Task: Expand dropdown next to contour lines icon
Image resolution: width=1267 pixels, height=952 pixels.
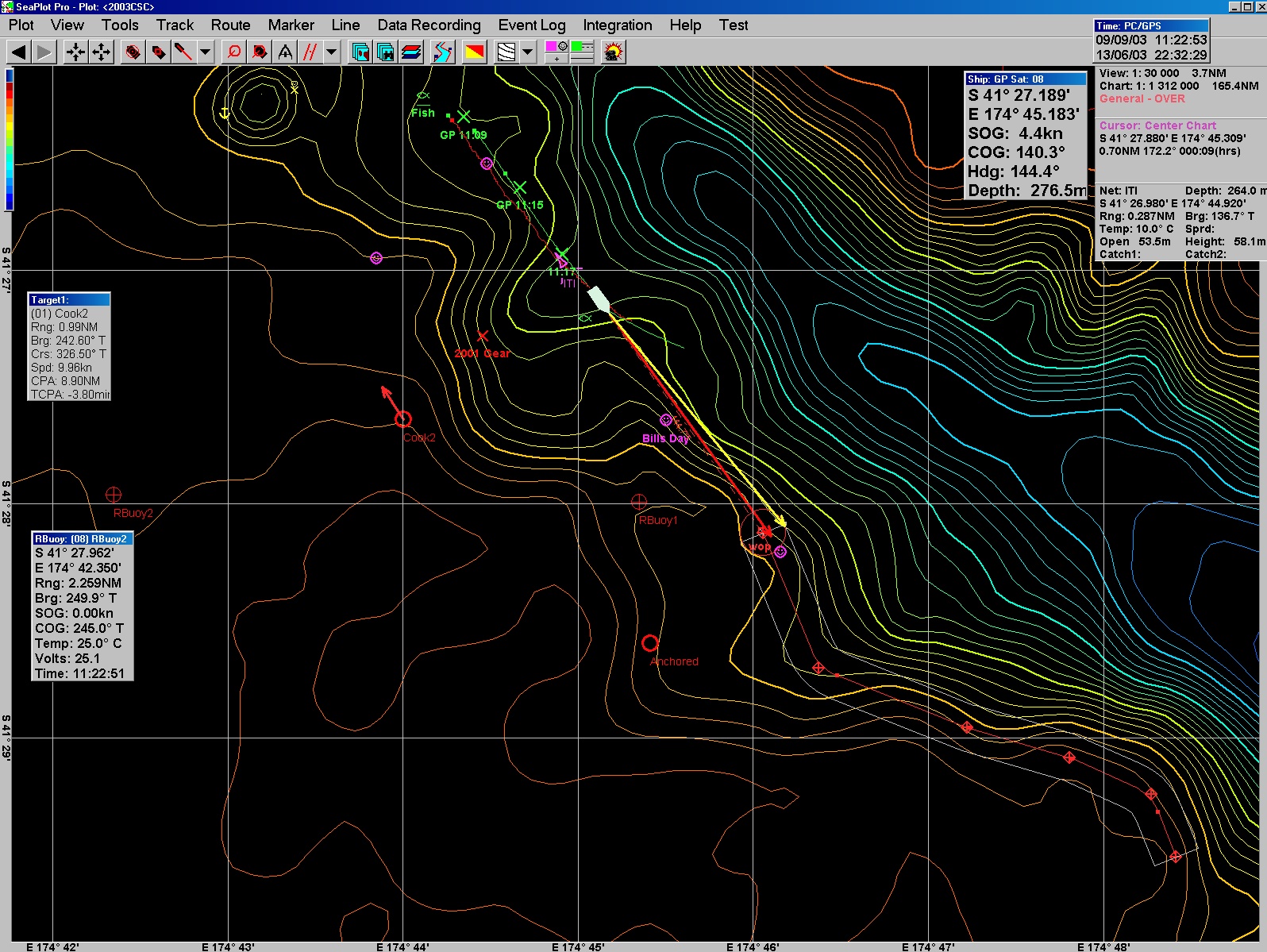Action: point(528,52)
